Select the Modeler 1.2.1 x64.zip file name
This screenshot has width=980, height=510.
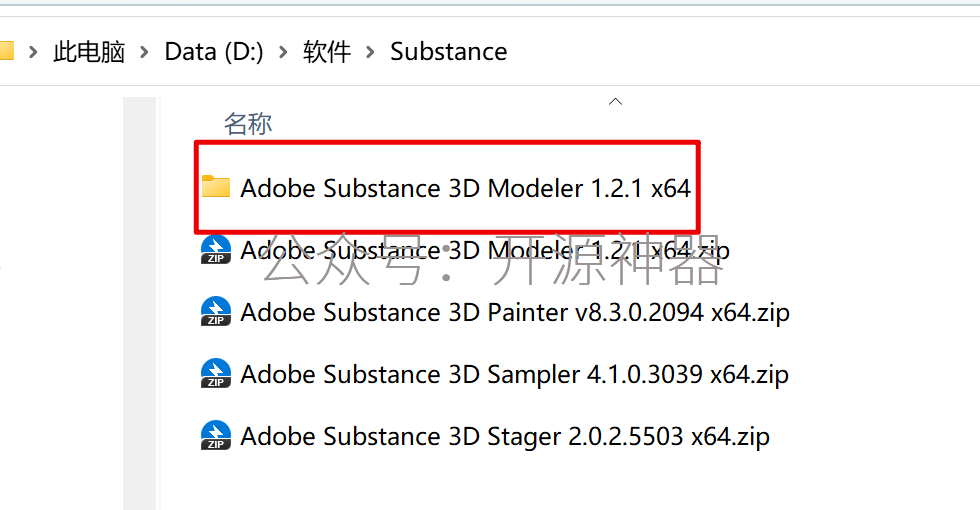coord(485,250)
